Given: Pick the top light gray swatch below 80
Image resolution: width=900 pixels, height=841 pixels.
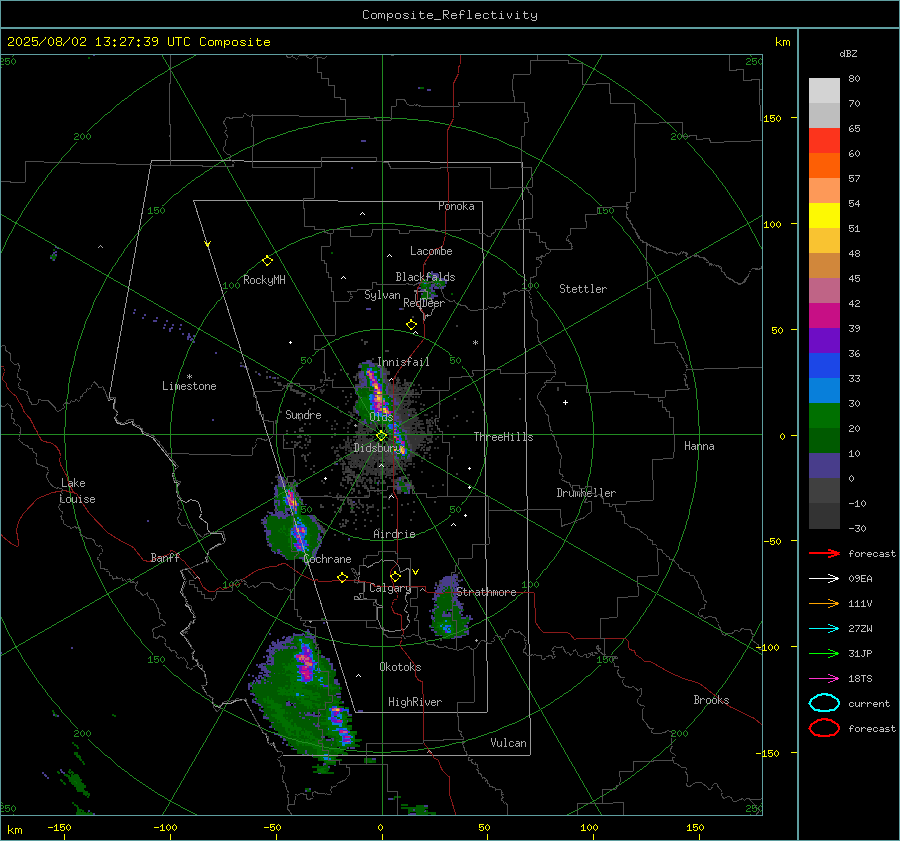Looking at the screenshot, I should [x=824, y=90].
